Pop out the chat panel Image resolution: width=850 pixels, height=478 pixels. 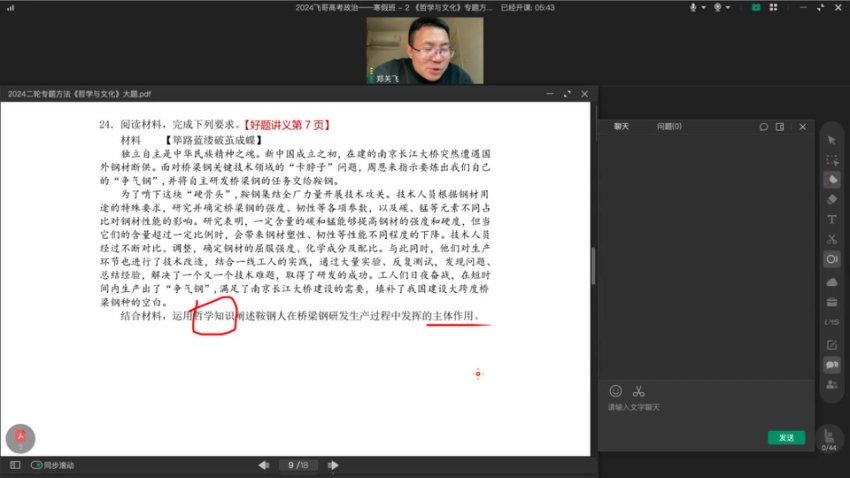coord(780,127)
